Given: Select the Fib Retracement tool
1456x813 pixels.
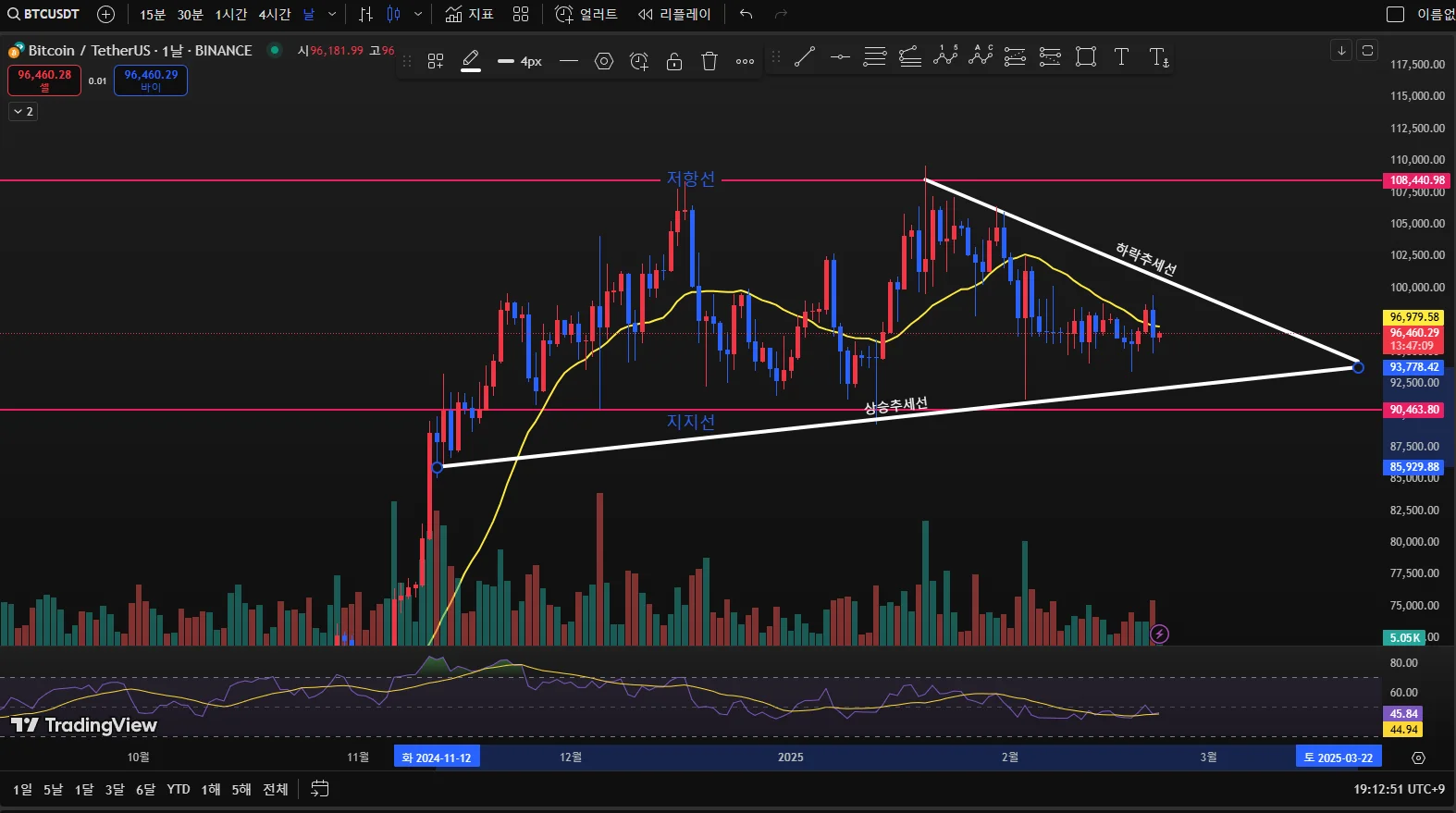Looking at the screenshot, I should [875, 56].
